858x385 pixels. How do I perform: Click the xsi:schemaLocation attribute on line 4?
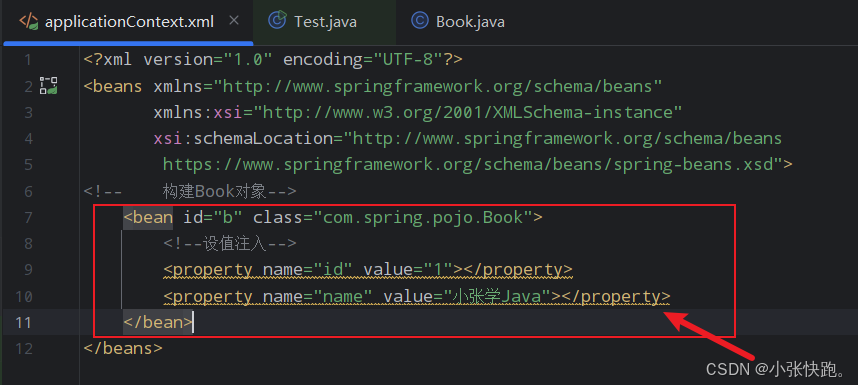coord(243,138)
